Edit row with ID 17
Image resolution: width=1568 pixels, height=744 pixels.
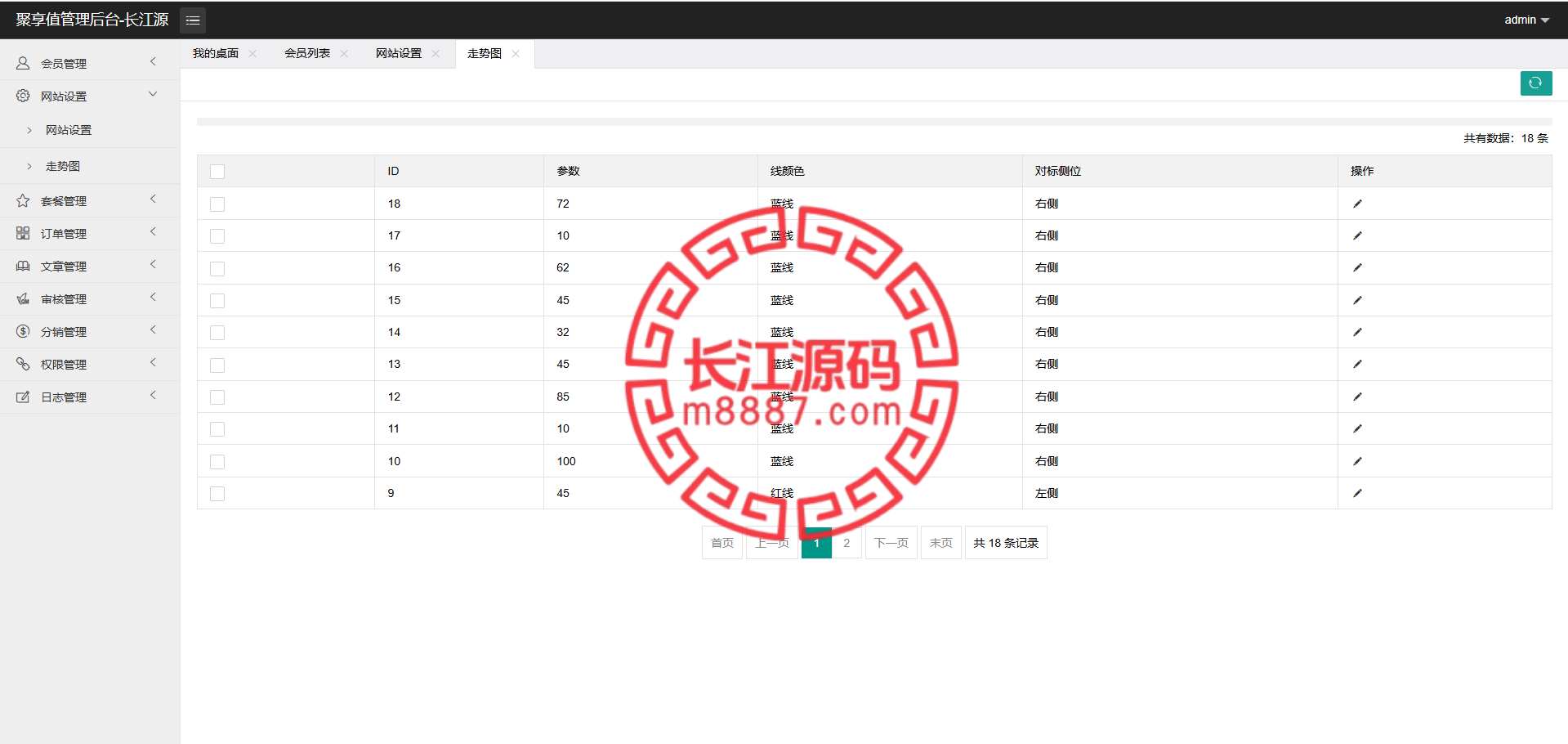click(1357, 235)
